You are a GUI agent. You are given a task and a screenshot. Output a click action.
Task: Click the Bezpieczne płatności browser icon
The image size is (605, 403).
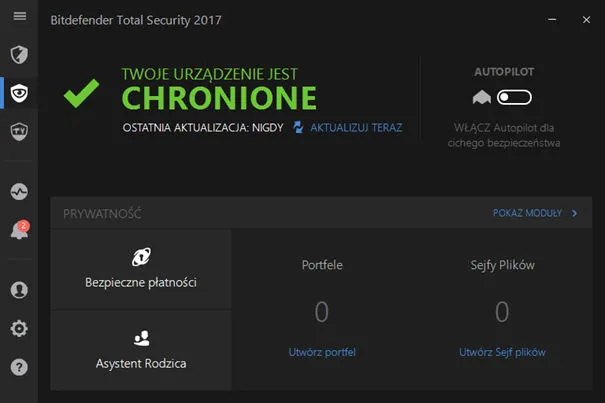(x=141, y=257)
